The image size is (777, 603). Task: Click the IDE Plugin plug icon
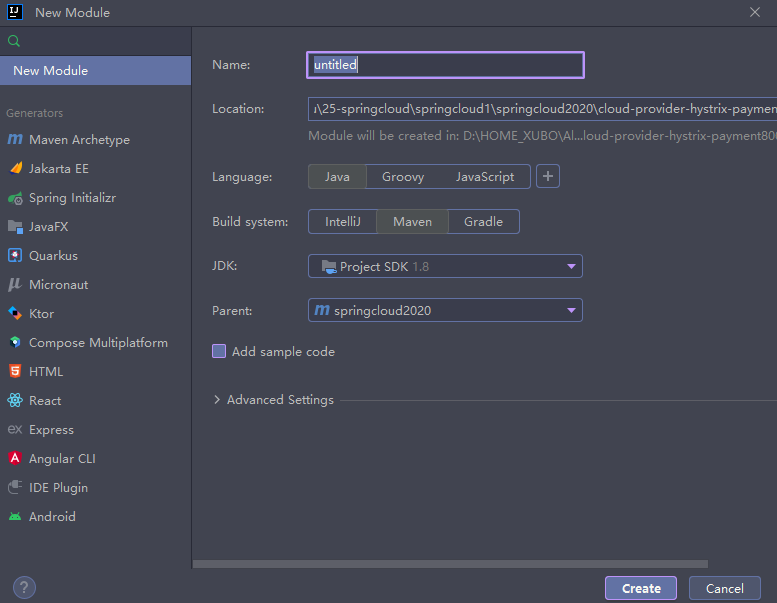click(15, 488)
